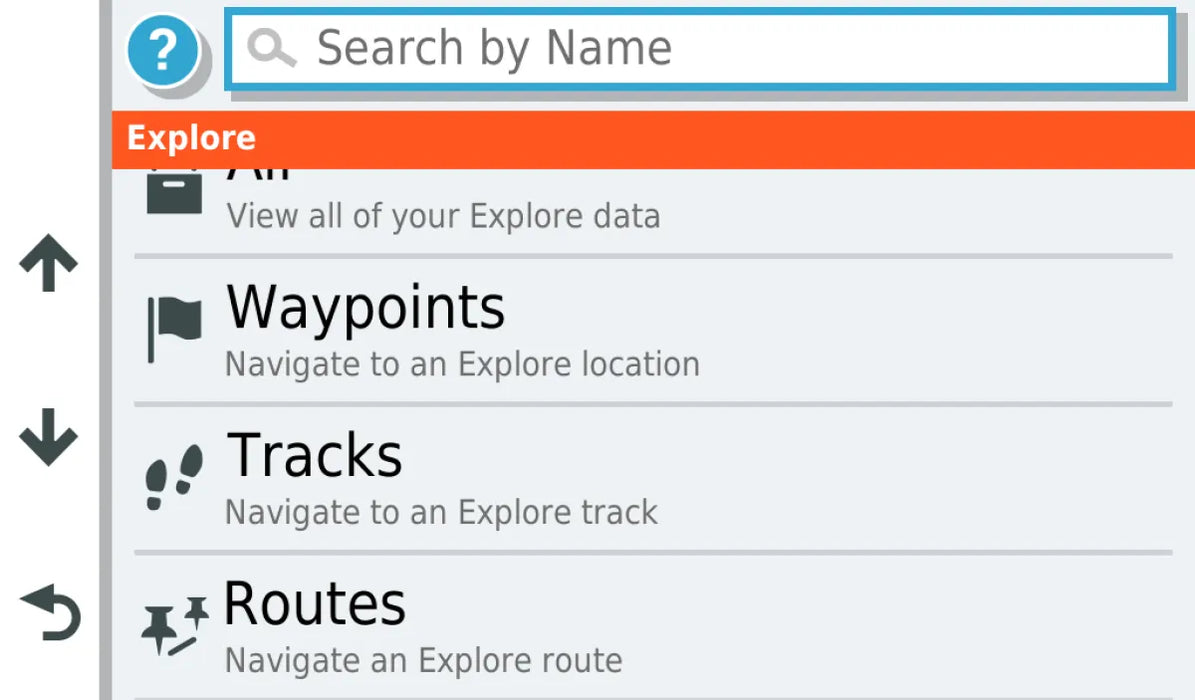
Task: Click "Navigate an Explore route" text
Action: tap(423, 660)
